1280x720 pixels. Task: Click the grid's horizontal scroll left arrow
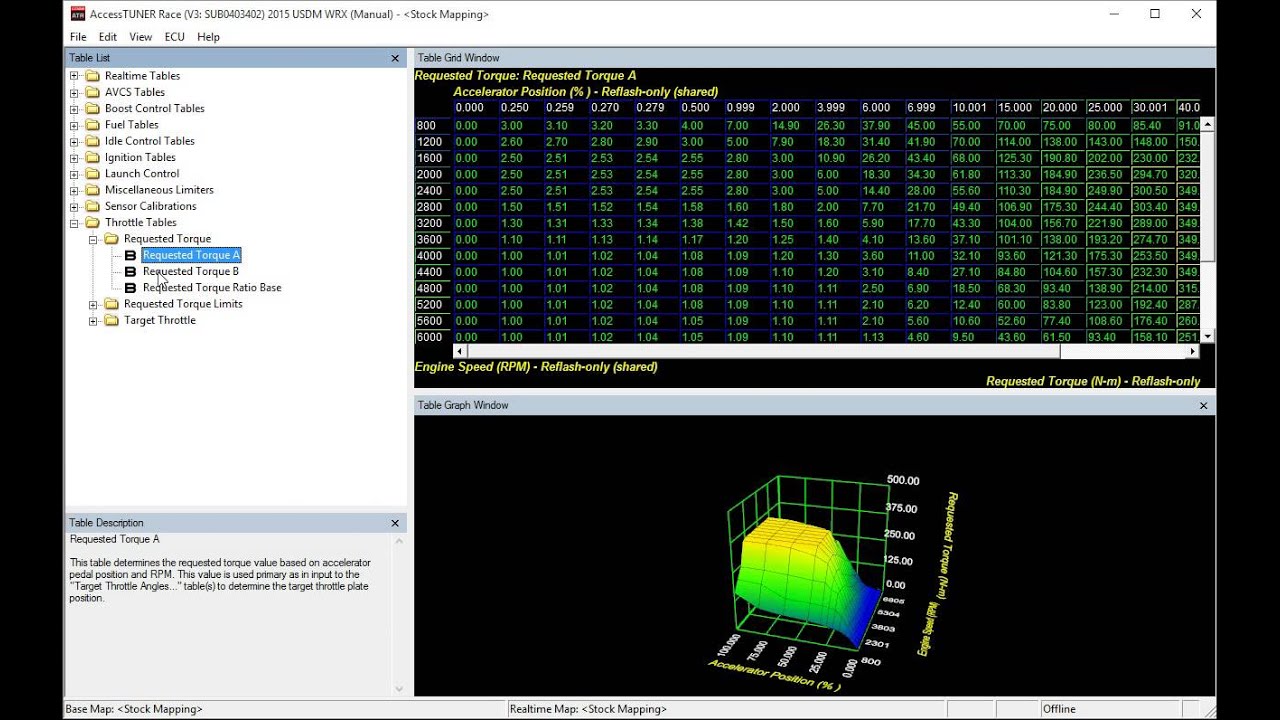click(460, 351)
